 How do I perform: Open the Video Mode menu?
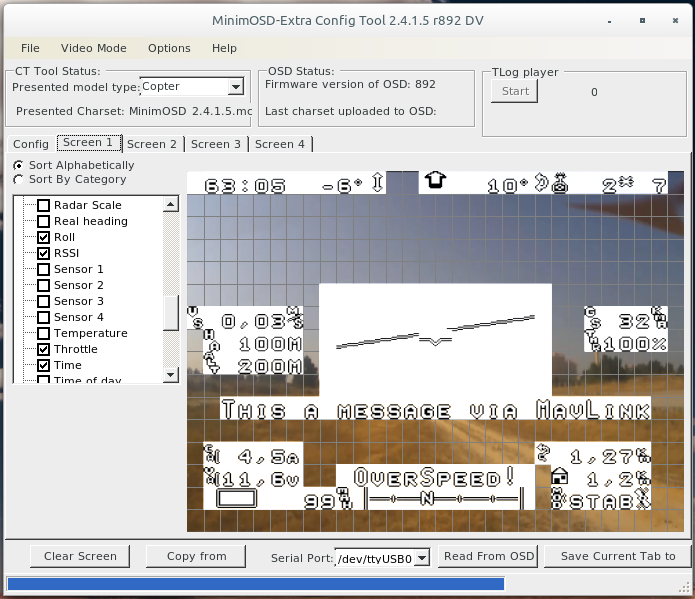click(93, 48)
